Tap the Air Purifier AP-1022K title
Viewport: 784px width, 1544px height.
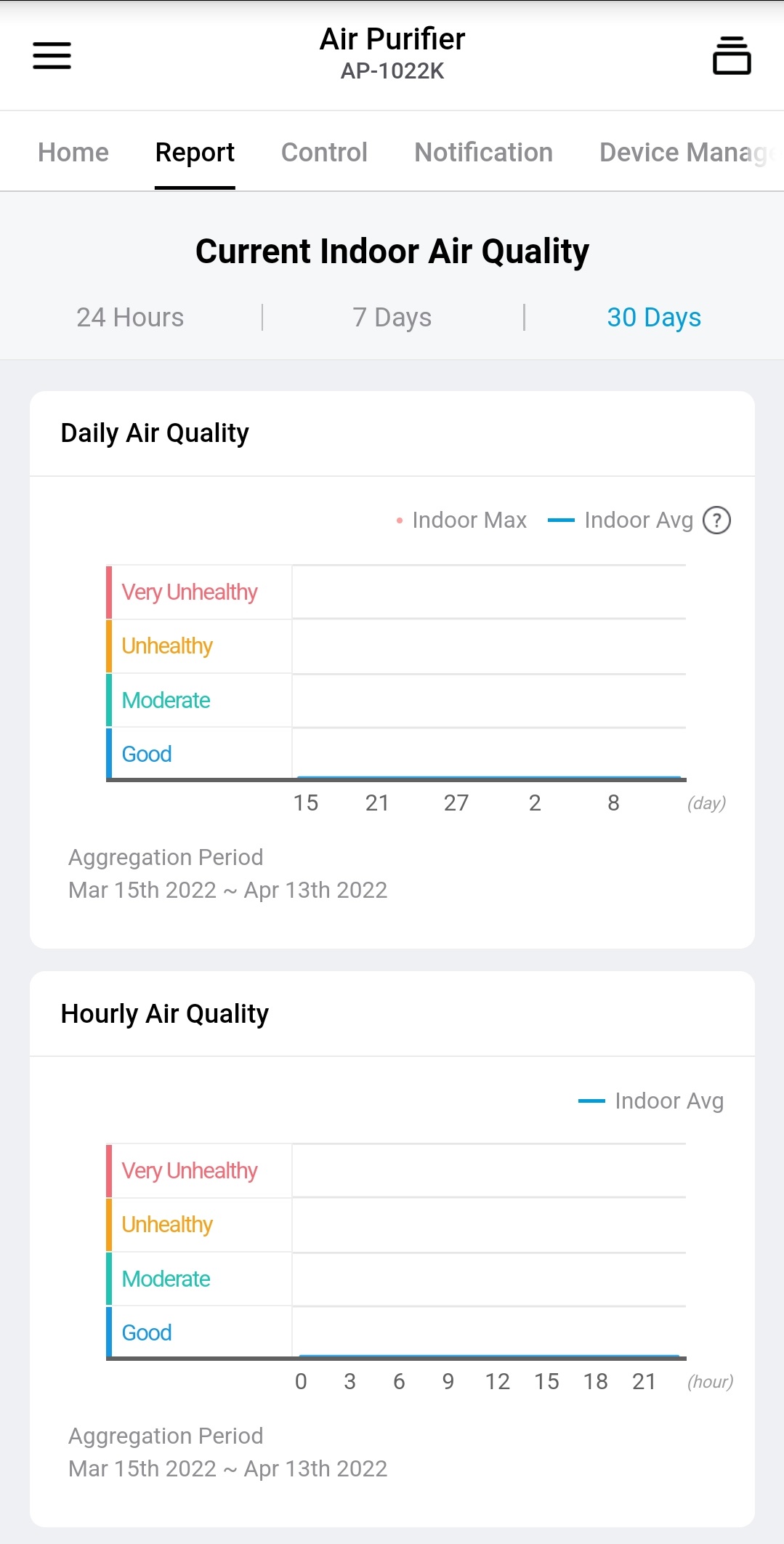click(x=392, y=52)
